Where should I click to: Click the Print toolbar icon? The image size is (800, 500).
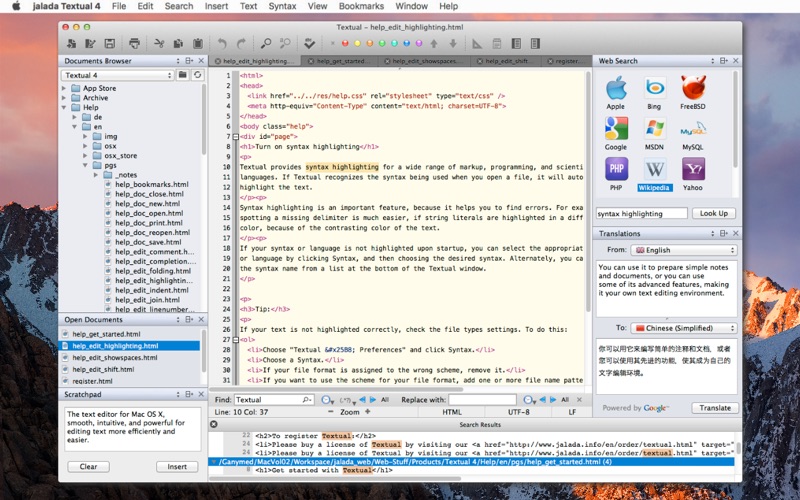134,43
